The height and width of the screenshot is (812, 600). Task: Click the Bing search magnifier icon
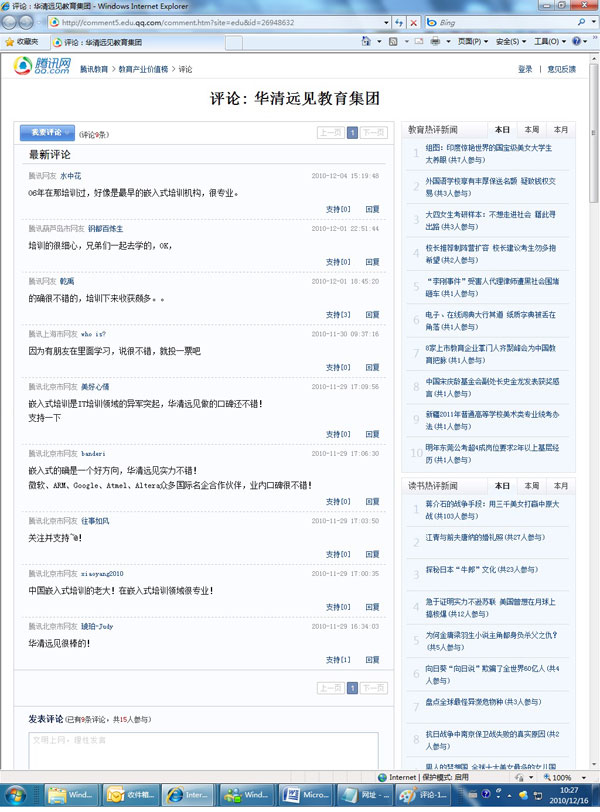[x=580, y=21]
